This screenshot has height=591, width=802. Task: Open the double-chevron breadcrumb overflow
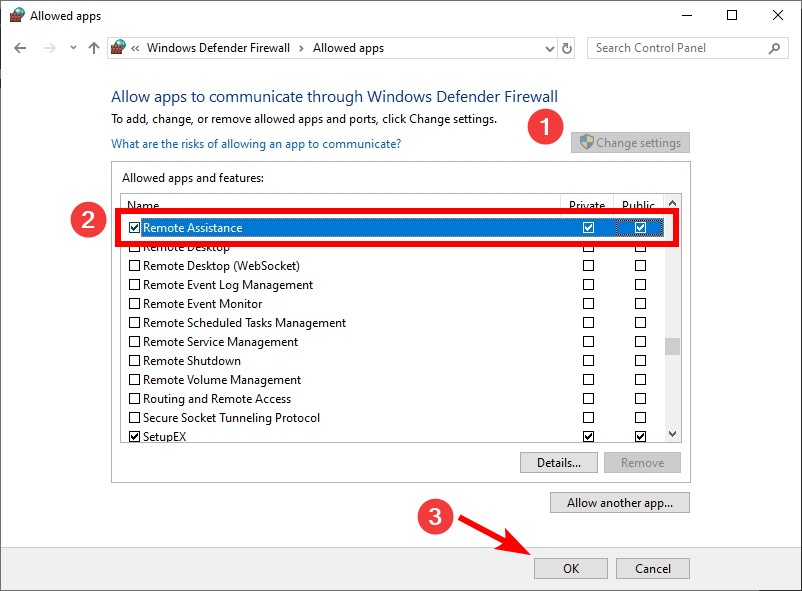point(135,48)
